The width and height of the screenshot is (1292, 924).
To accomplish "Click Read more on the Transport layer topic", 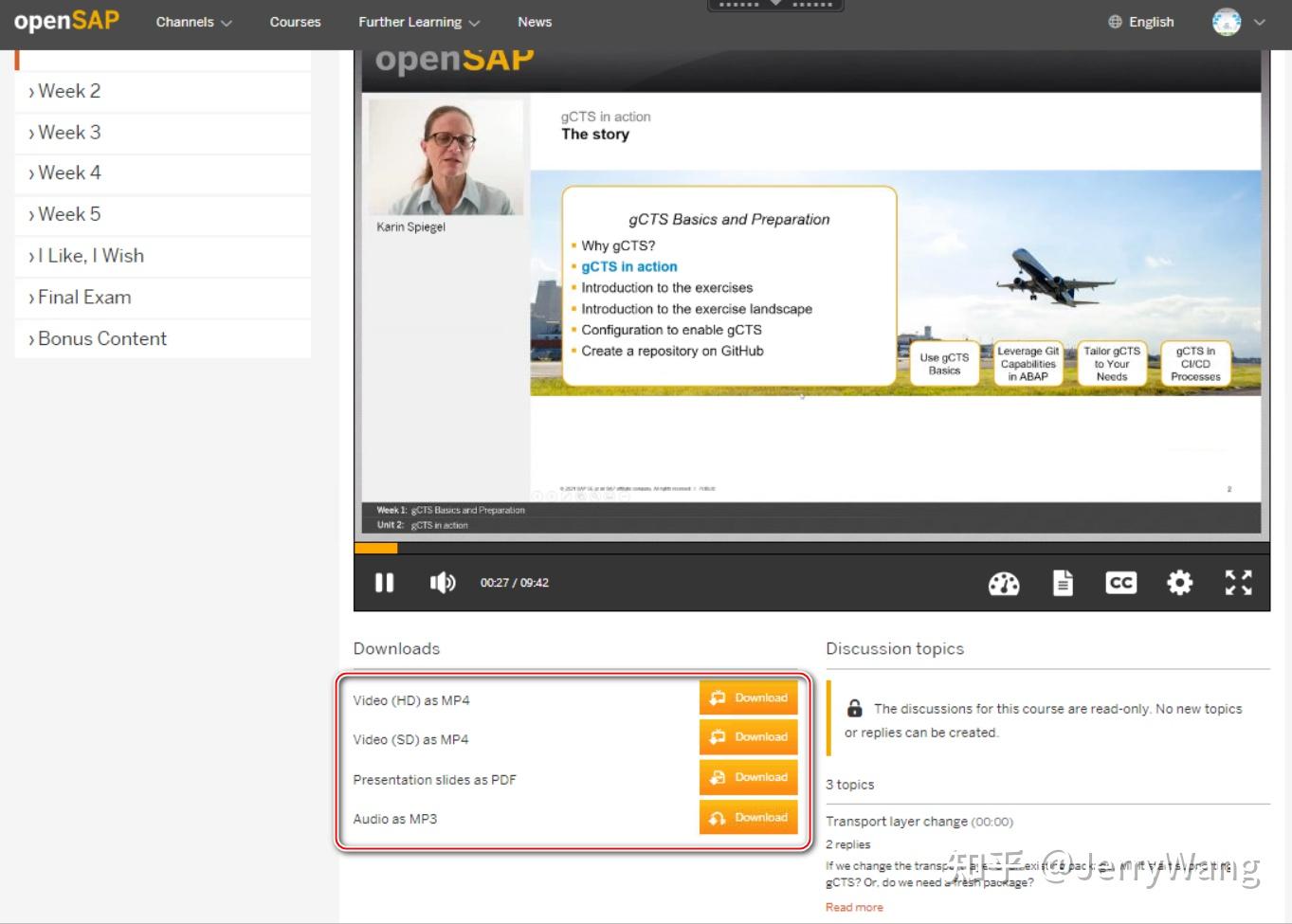I will (x=853, y=906).
